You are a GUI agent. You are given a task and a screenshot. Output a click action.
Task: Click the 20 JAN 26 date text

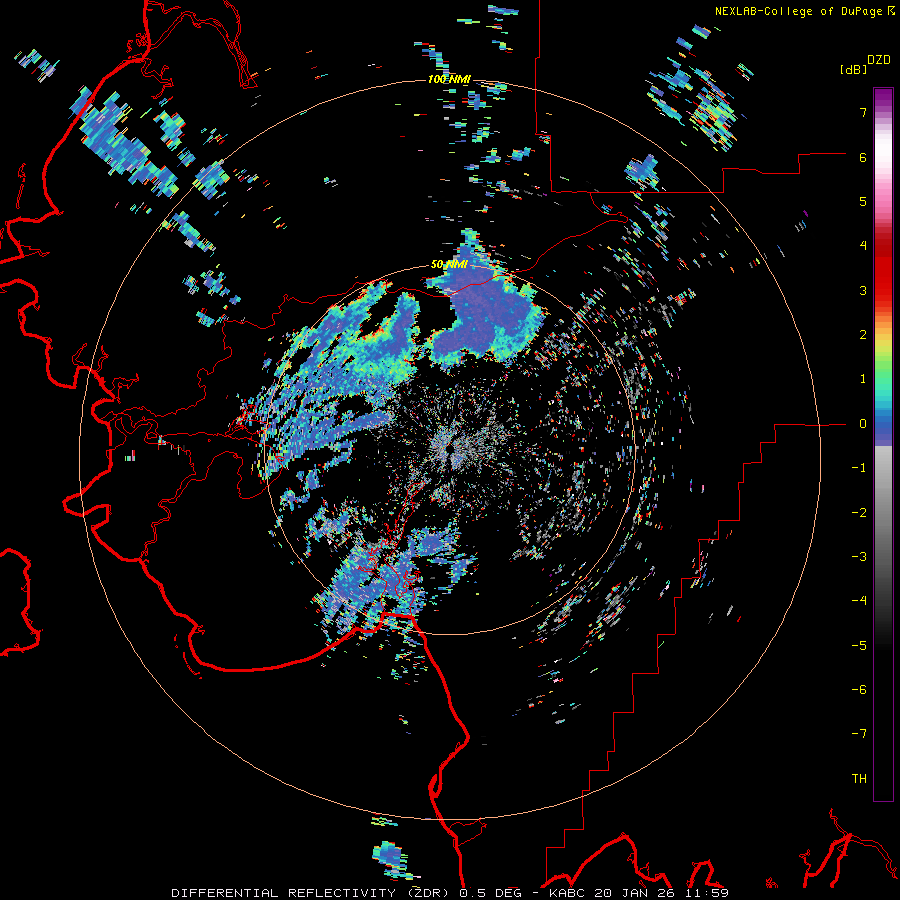pos(633,893)
